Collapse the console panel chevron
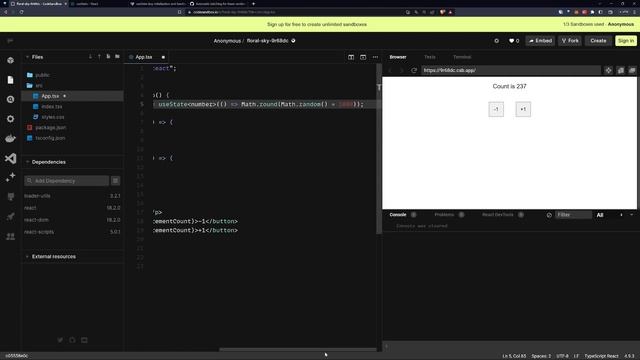This screenshot has width=640, height=360. (x=631, y=215)
